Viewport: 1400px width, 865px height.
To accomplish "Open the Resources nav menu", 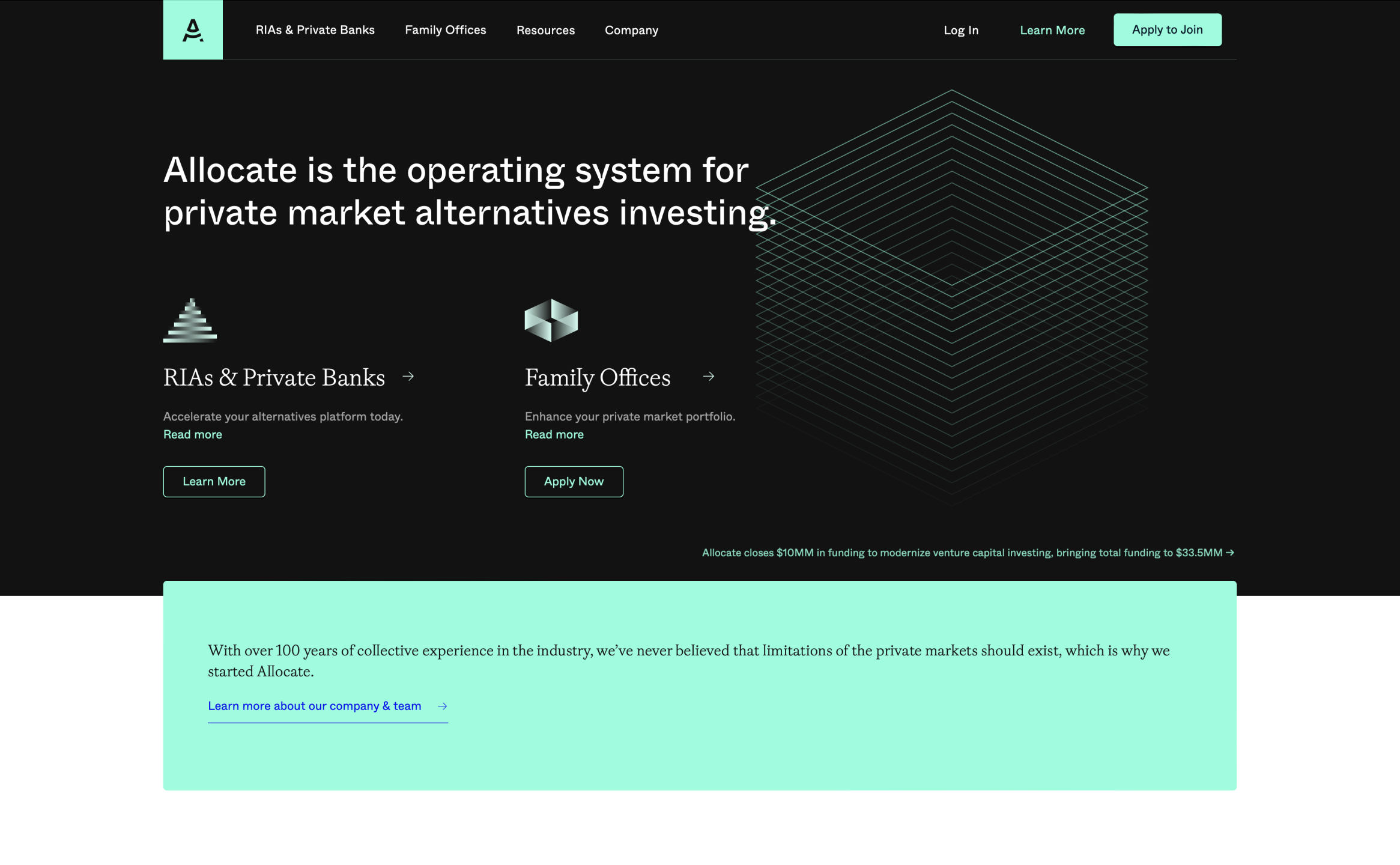I will tap(545, 30).
